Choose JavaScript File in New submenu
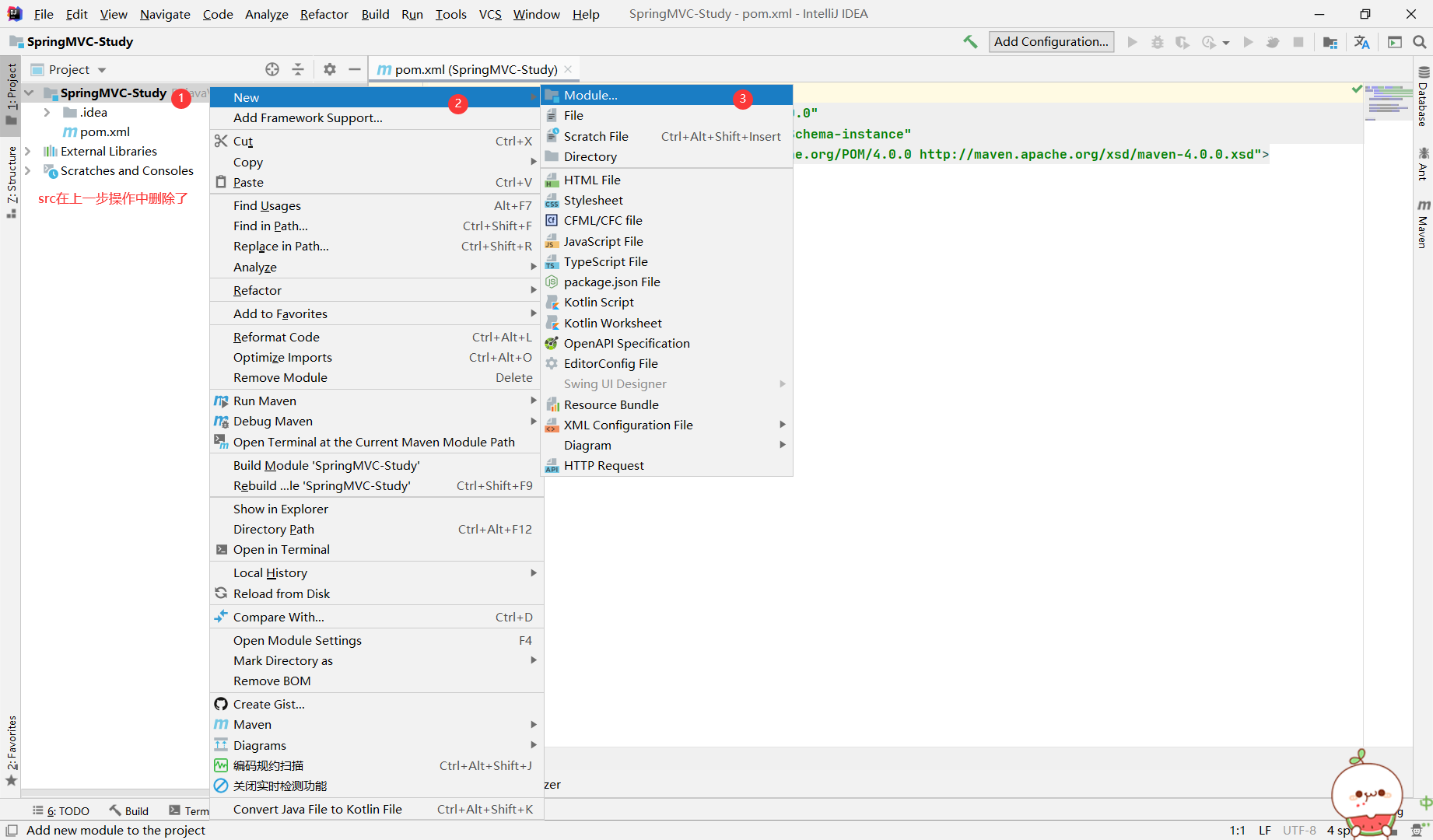The height and width of the screenshot is (840, 1433). click(x=667, y=241)
